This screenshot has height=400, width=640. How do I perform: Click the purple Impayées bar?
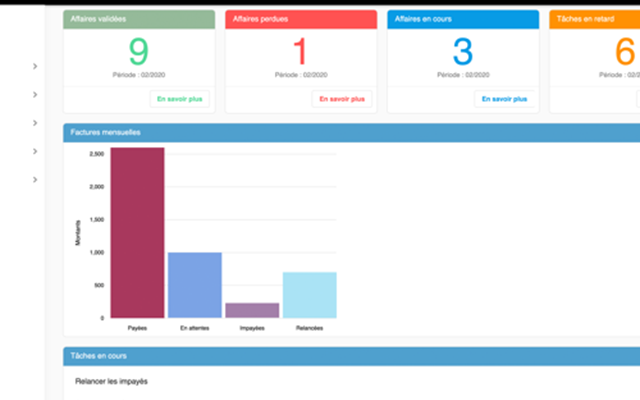pyautogui.click(x=252, y=311)
